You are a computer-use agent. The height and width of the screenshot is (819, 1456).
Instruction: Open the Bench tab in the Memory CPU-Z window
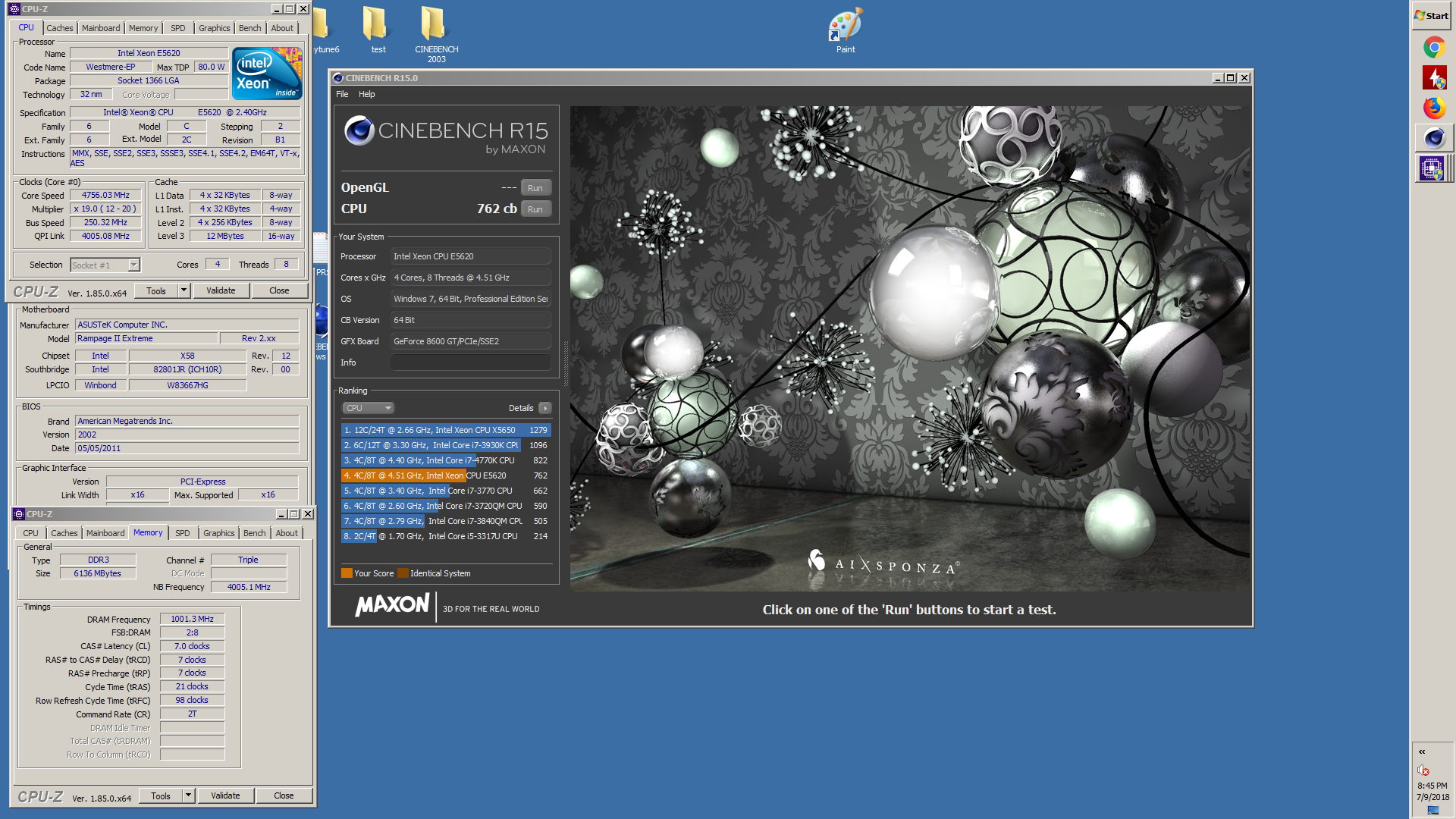pos(255,533)
